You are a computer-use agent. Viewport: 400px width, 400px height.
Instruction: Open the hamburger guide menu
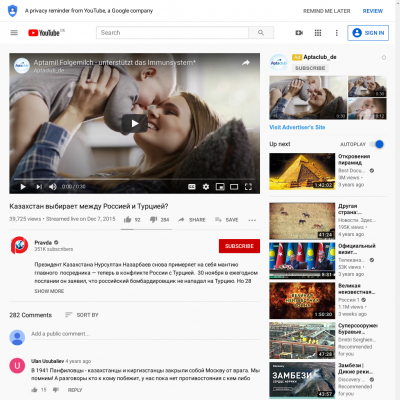click(14, 33)
